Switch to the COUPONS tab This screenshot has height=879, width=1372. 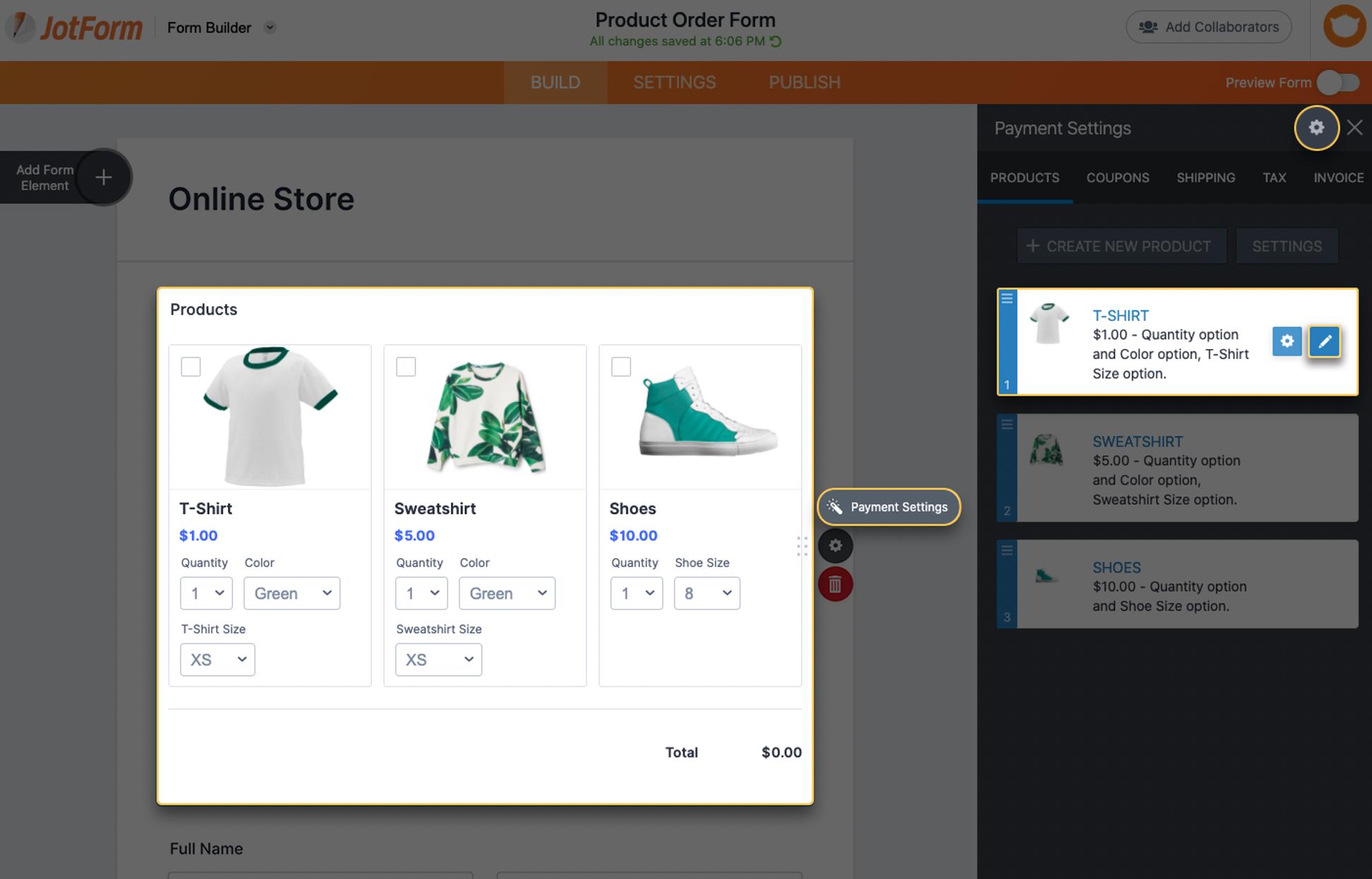(x=1117, y=178)
